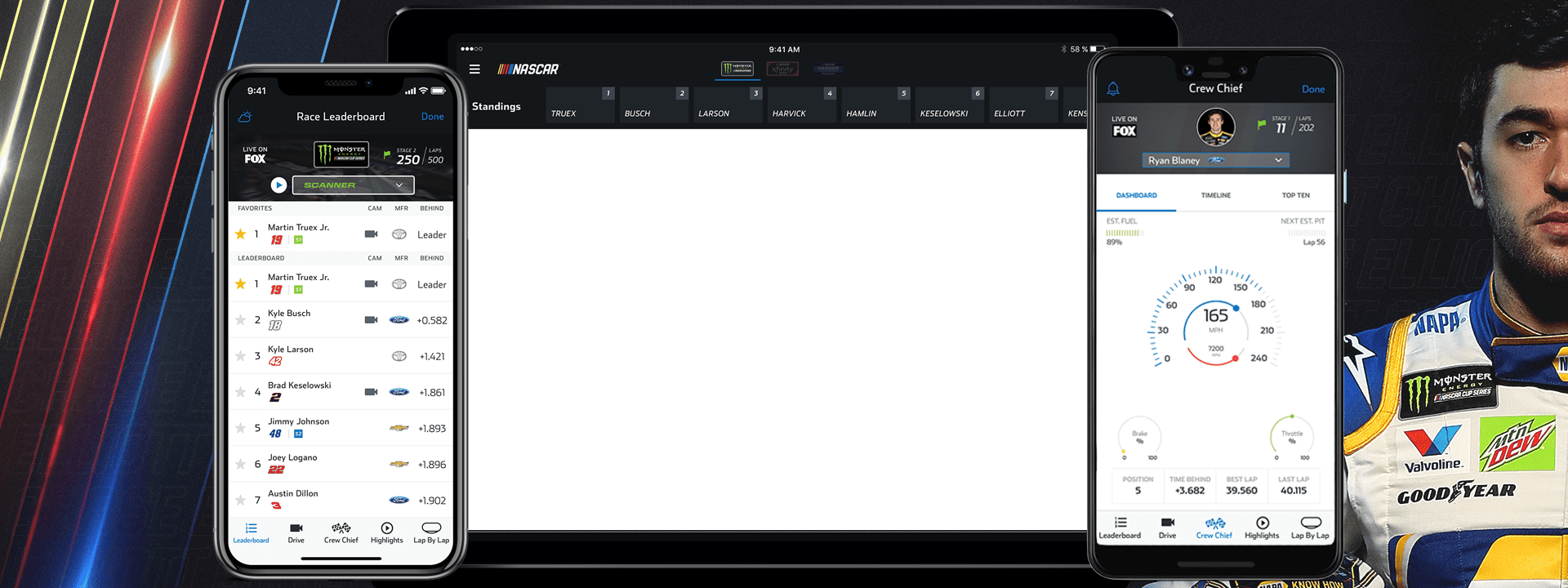Viewport: 1568px width, 588px height.
Task: Open Lap By Lap tab on left phone
Action: tap(431, 533)
